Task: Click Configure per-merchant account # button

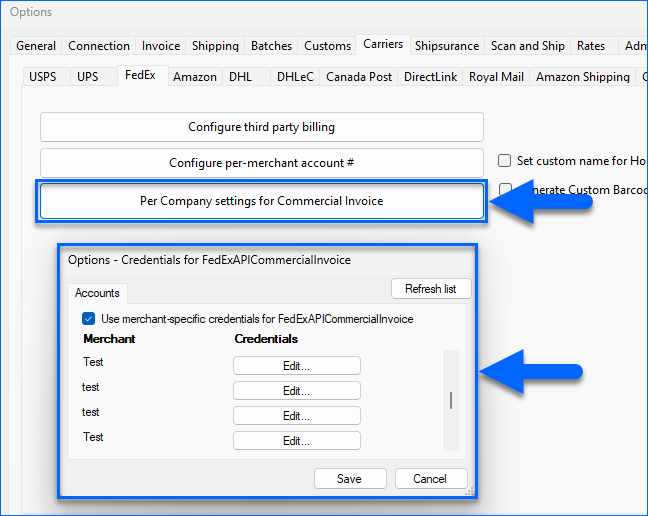Action: (x=262, y=163)
